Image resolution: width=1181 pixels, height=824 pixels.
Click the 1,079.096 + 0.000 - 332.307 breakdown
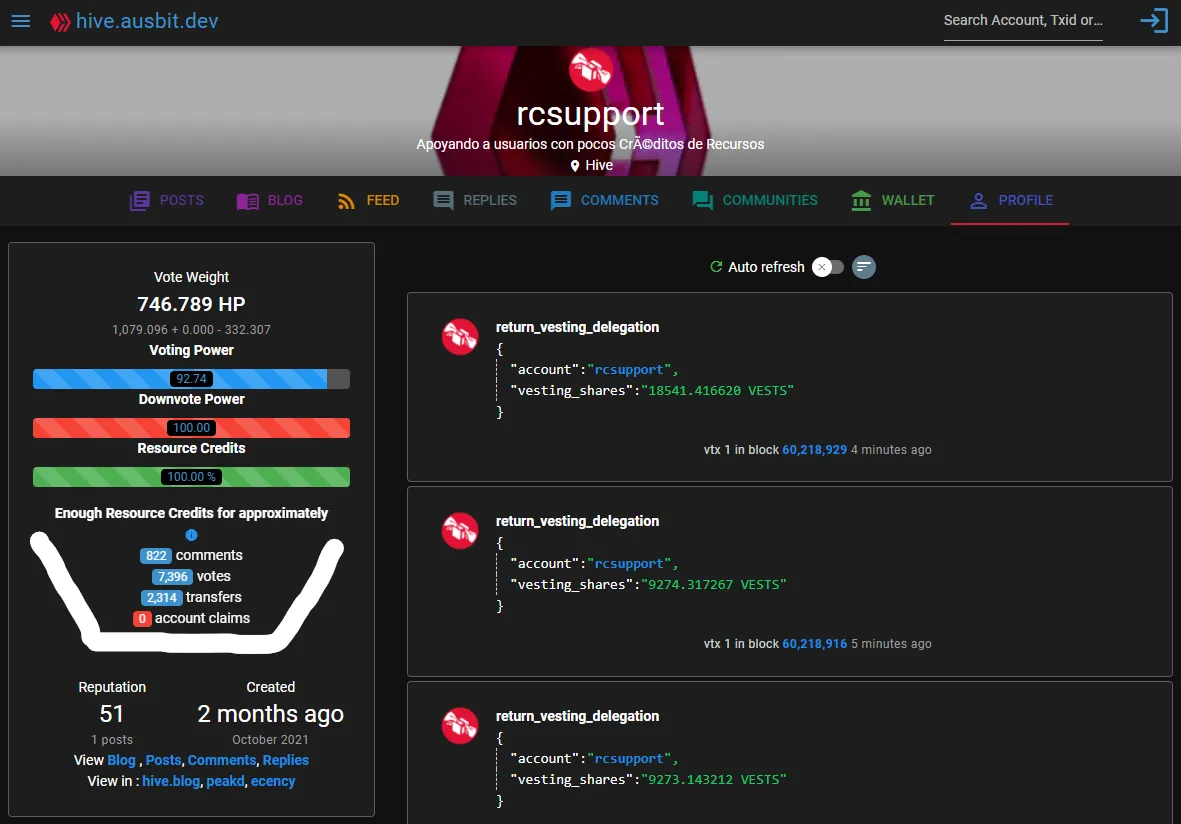point(191,330)
